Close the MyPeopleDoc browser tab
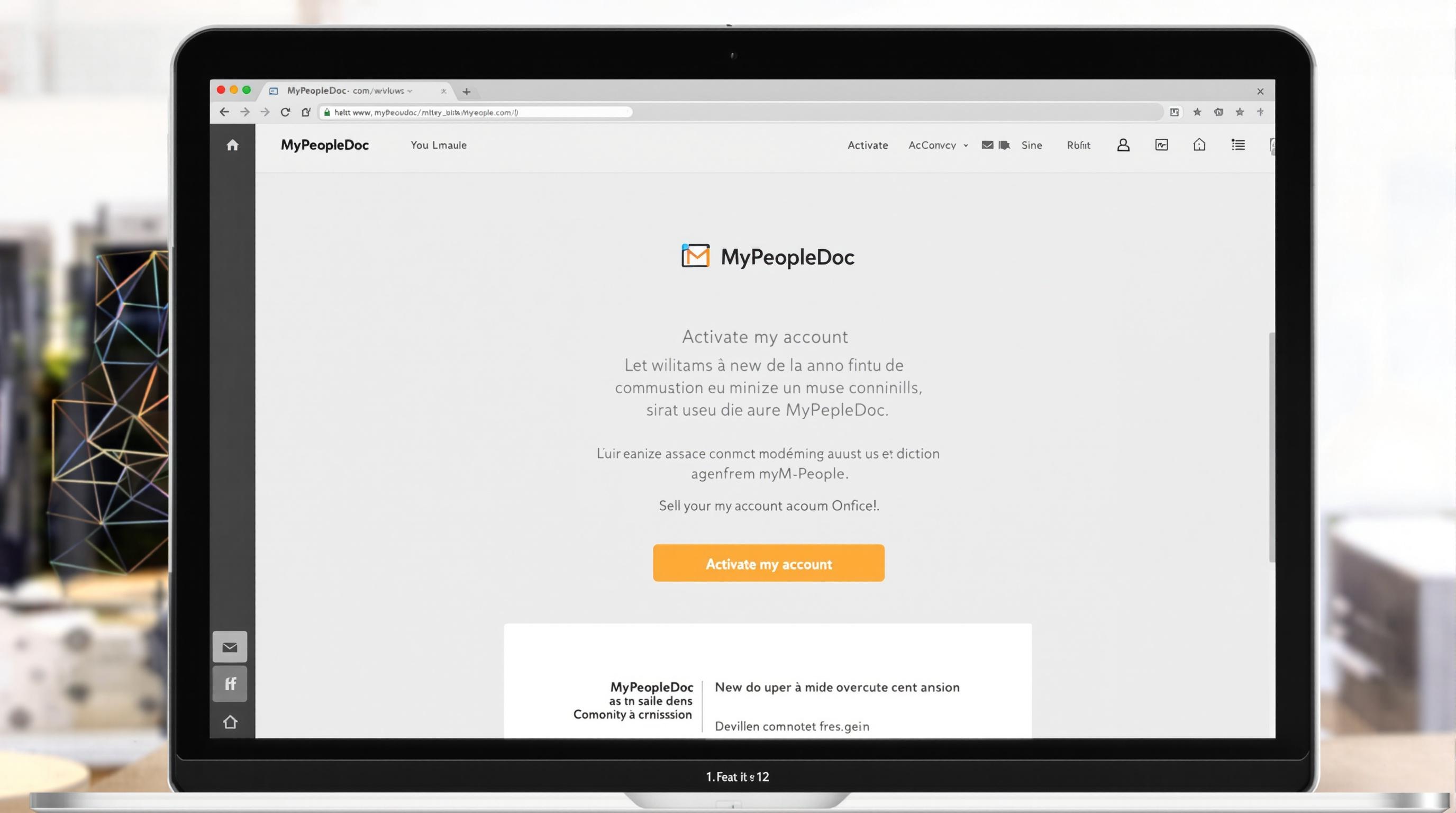The width and height of the screenshot is (1456, 813). point(444,91)
